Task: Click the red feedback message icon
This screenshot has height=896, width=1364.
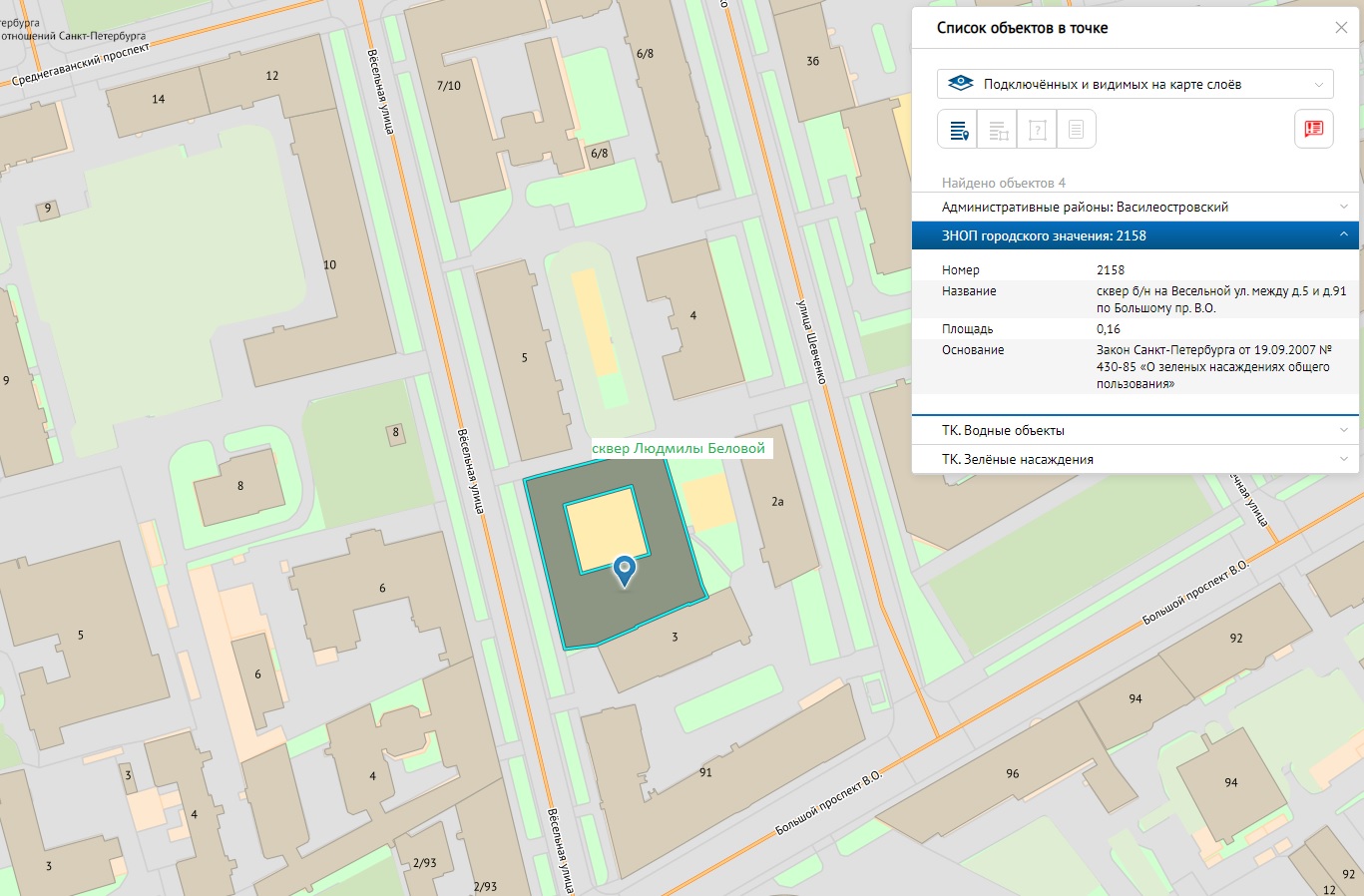Action: pos(1313,129)
